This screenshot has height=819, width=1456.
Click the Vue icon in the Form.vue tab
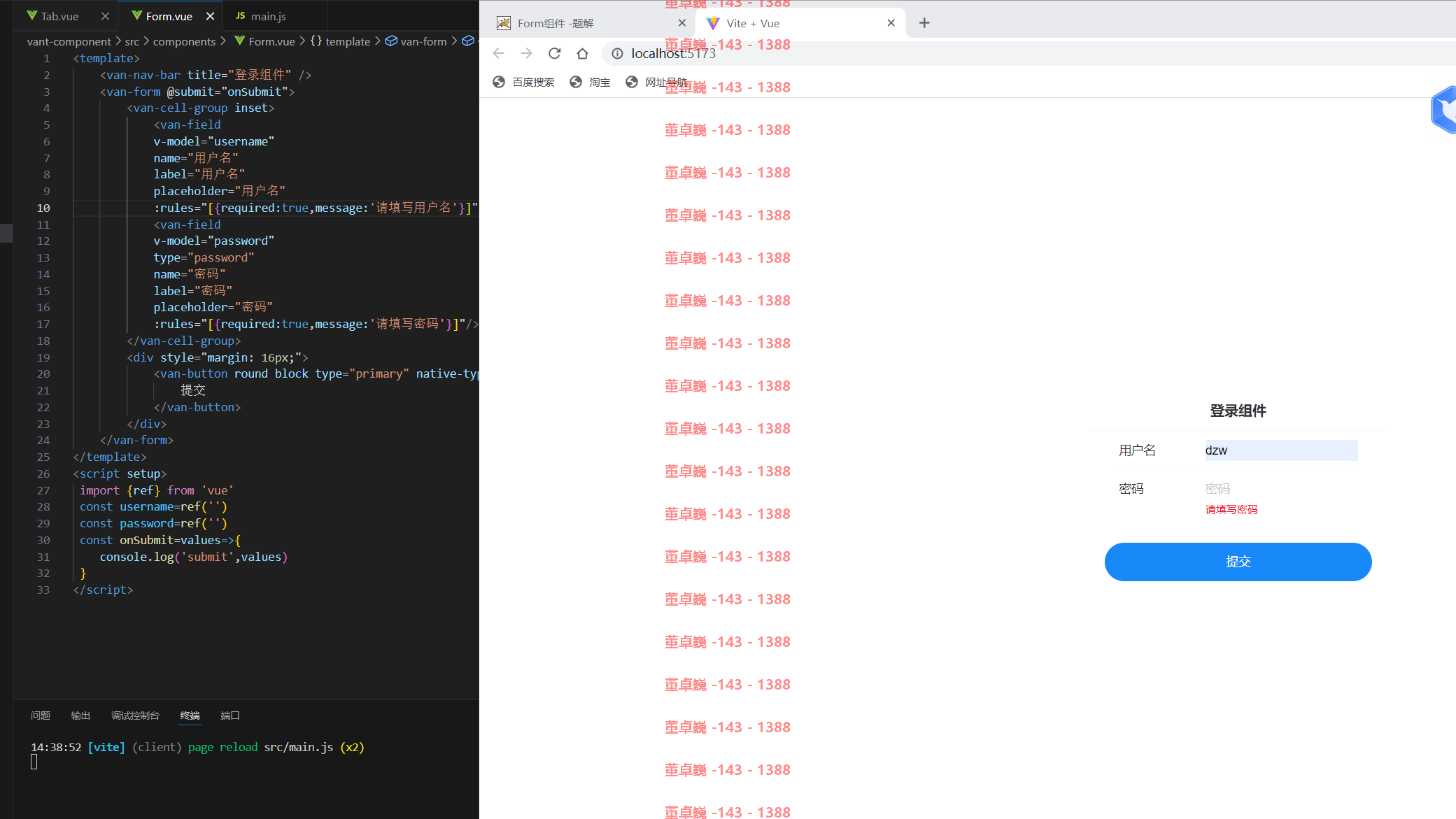point(137,15)
